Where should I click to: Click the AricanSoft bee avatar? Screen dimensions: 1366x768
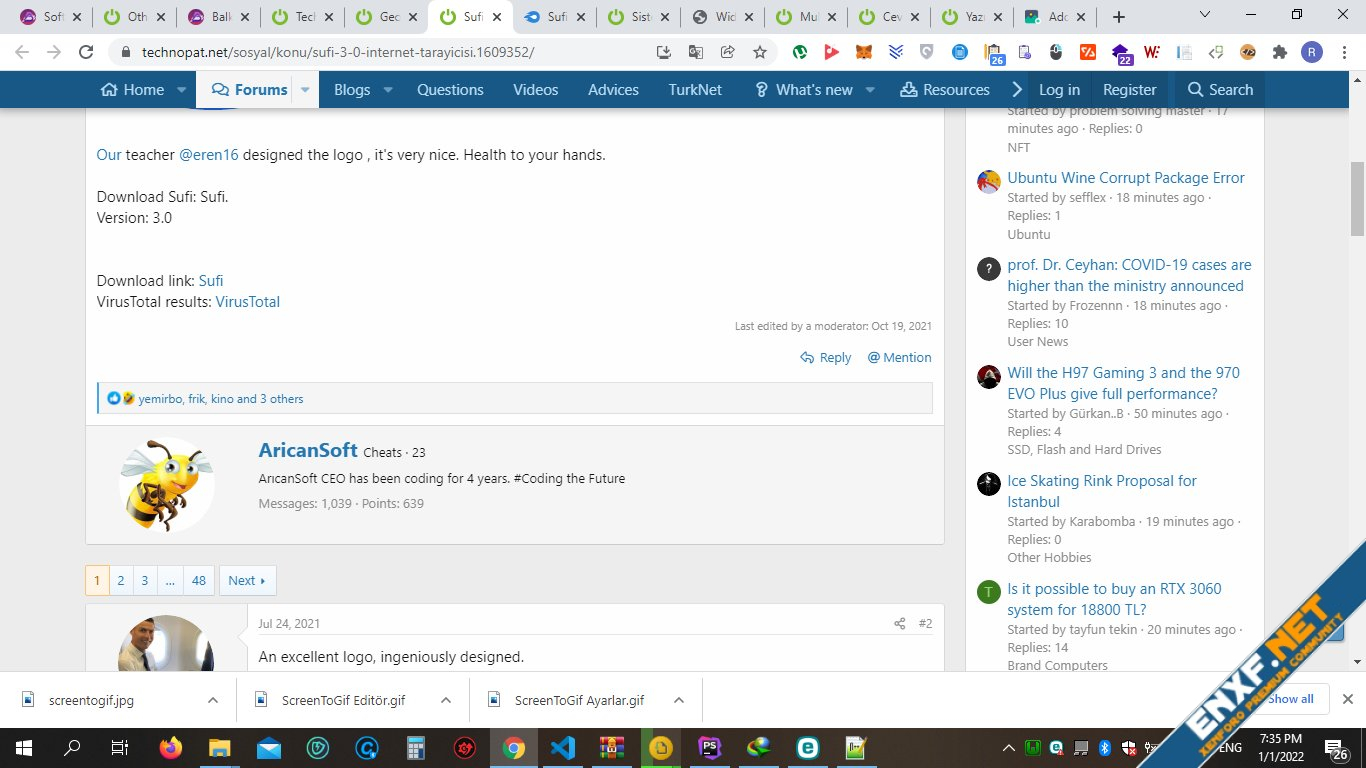[166, 484]
